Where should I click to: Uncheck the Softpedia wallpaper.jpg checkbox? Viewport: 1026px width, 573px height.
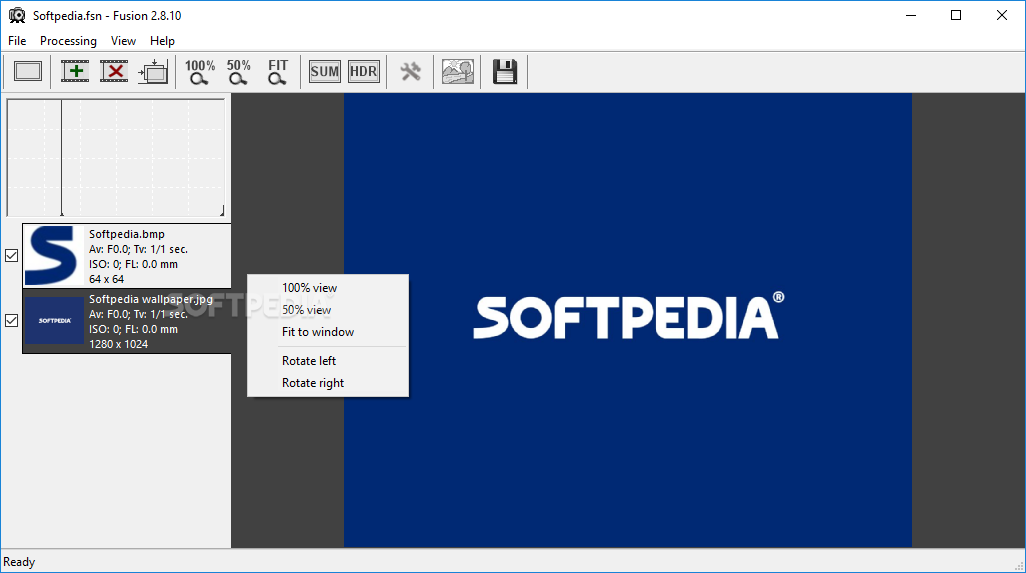point(11,321)
